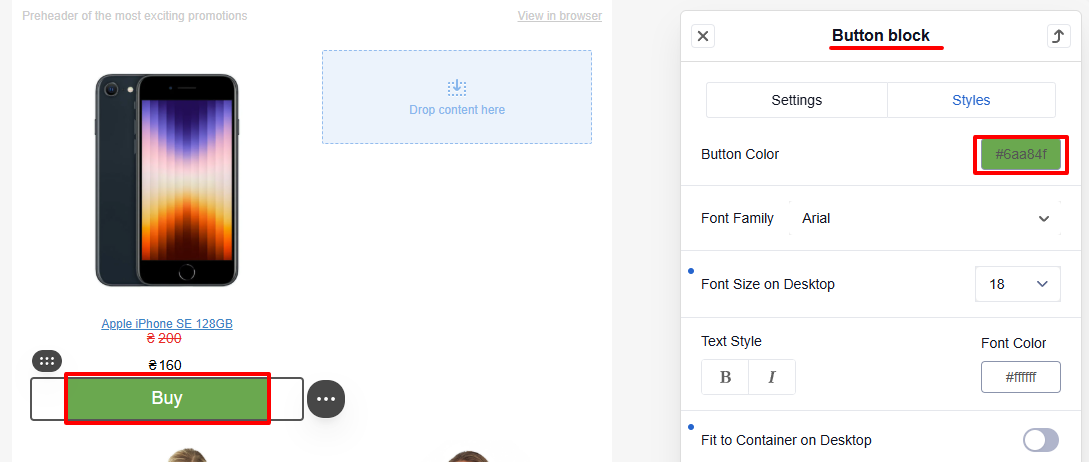Click the green Buy button
Screen dimensions: 1089x462
167,398
